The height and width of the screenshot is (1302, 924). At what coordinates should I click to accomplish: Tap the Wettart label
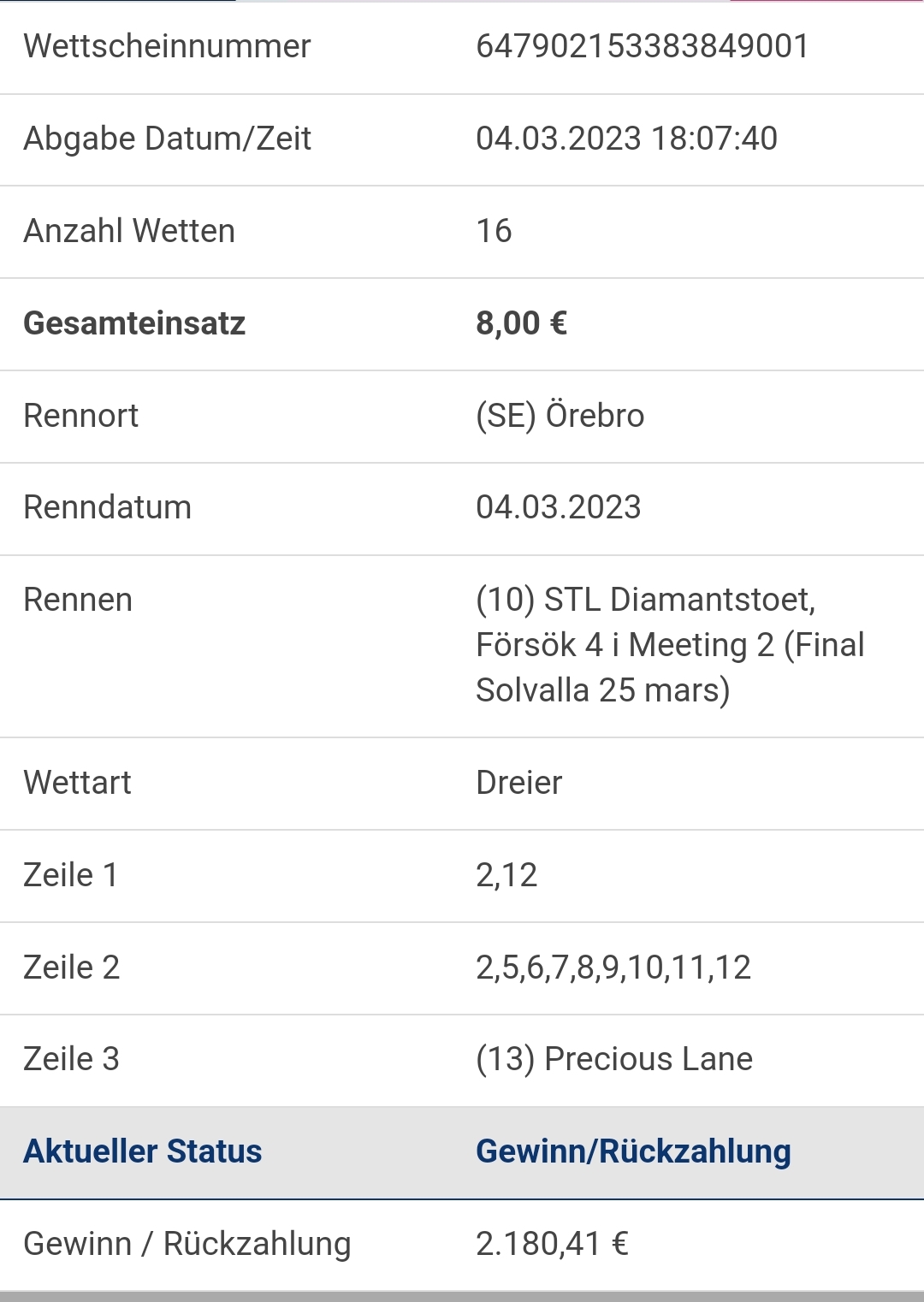(x=77, y=783)
